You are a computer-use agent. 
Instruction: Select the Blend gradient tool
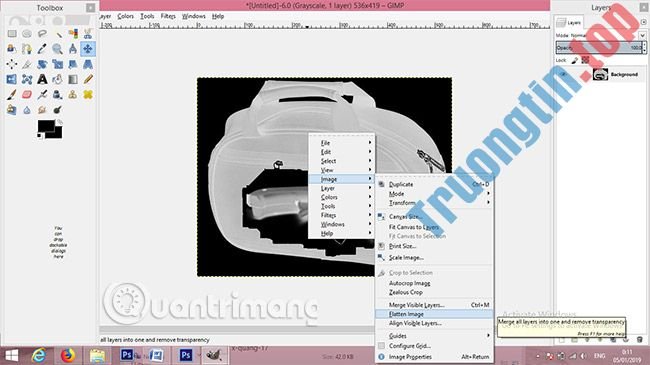coord(73,79)
